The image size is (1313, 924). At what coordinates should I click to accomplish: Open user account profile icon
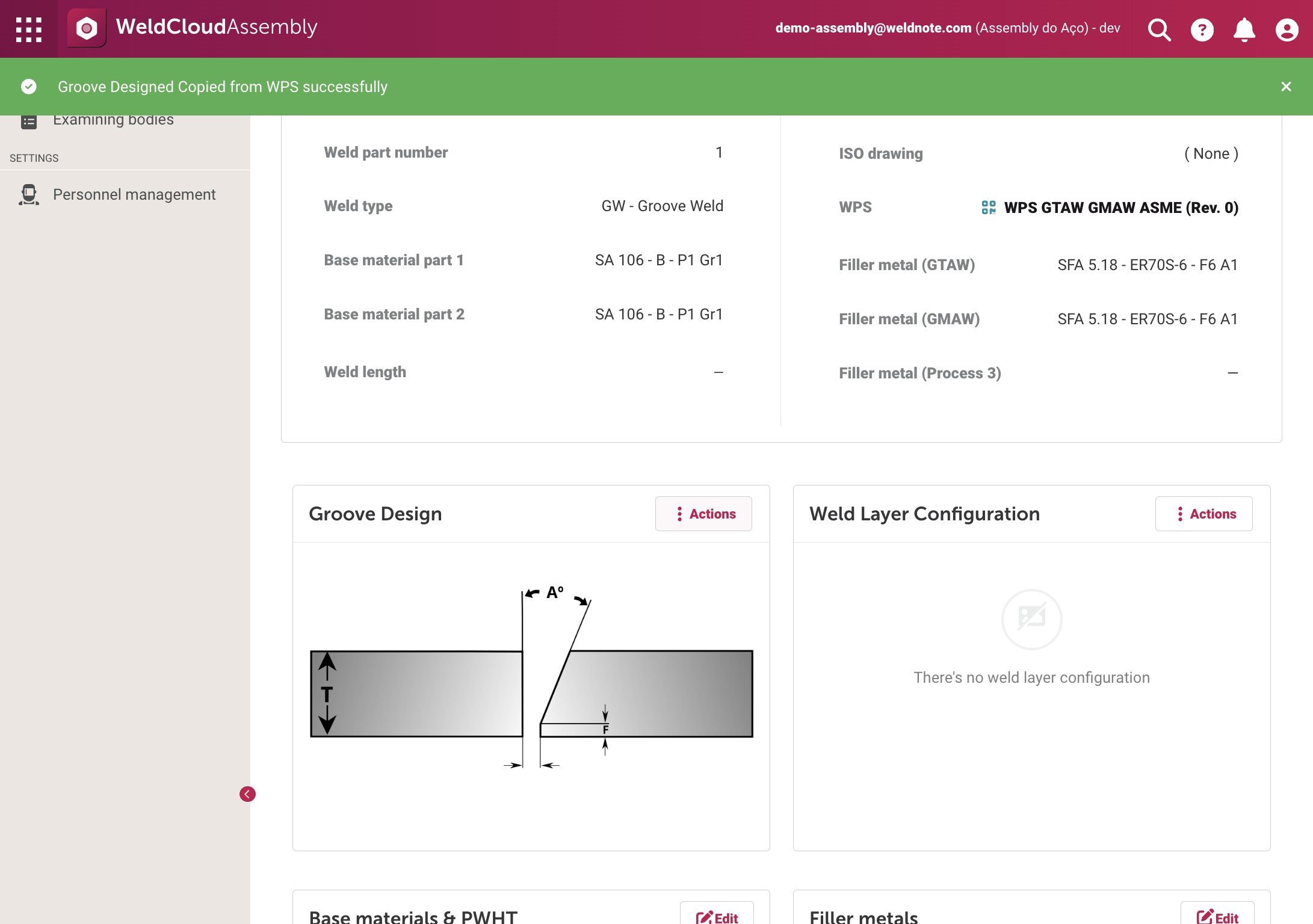(x=1287, y=29)
